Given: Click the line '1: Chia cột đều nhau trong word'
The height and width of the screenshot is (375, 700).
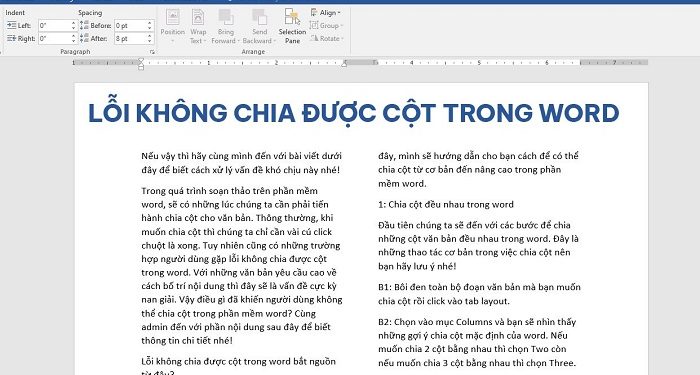Looking at the screenshot, I should (x=446, y=204).
